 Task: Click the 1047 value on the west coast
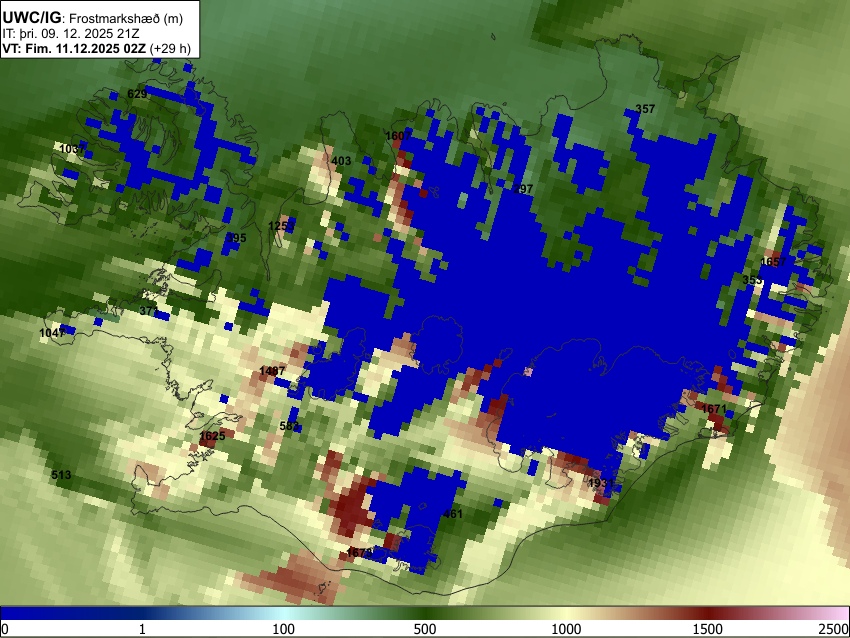[x=52, y=333]
